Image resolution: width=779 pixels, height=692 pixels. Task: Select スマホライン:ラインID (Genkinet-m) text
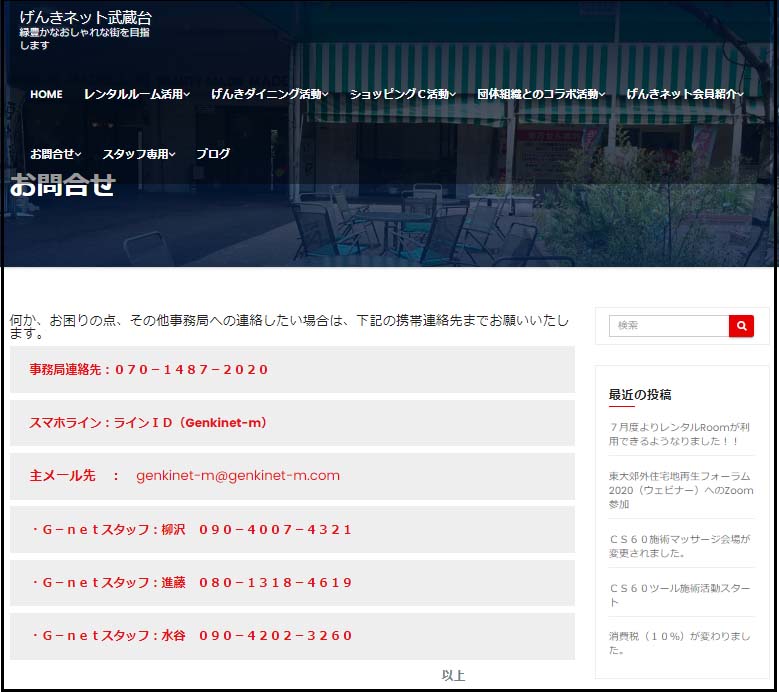[148, 423]
